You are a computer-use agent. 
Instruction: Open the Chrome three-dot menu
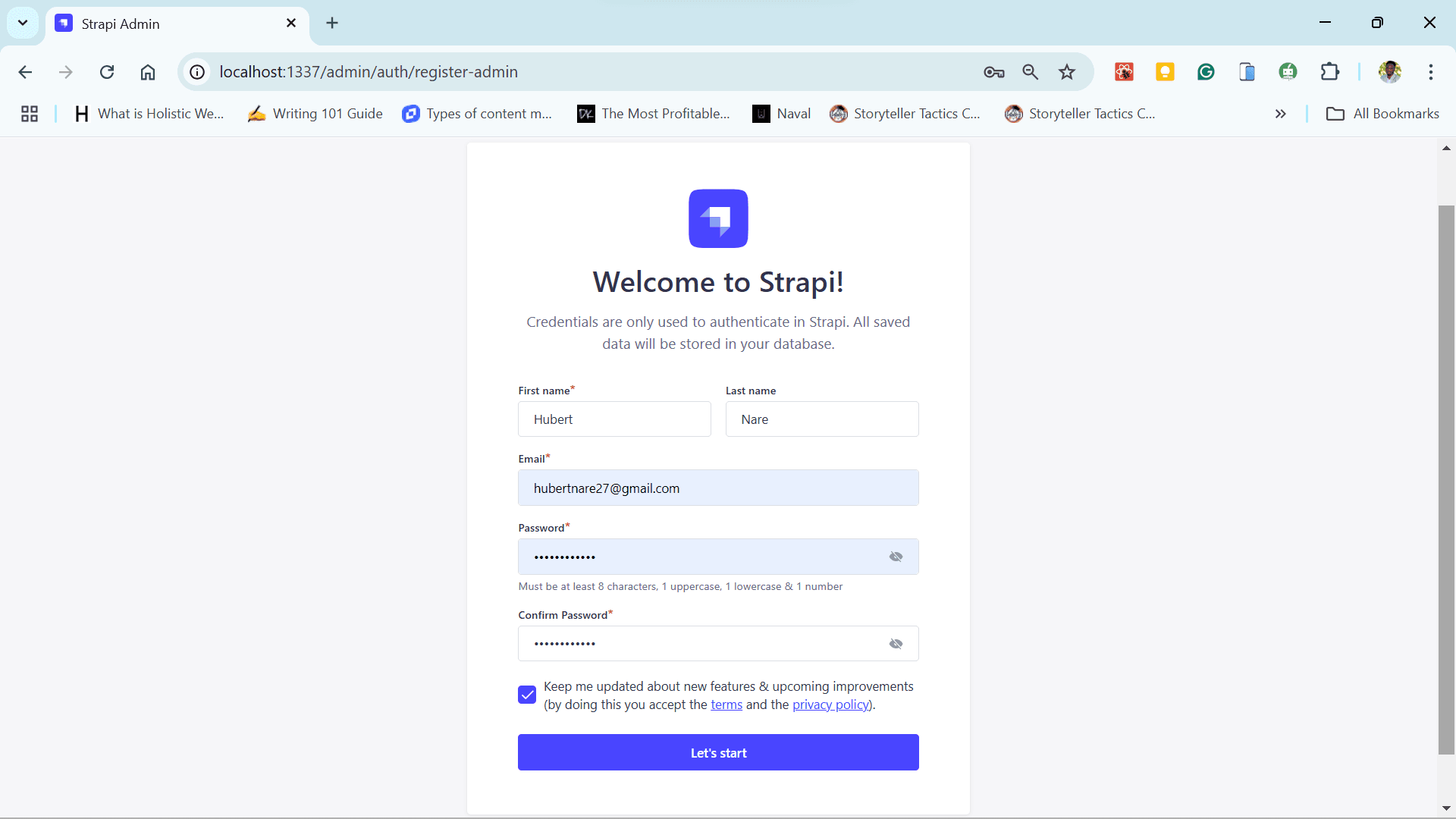click(1431, 72)
